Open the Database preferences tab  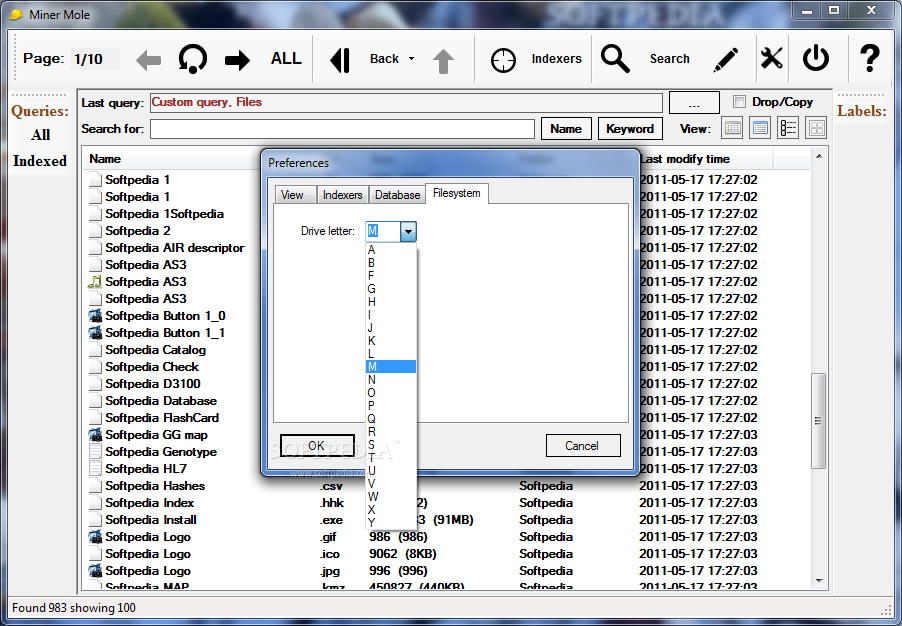coord(397,194)
